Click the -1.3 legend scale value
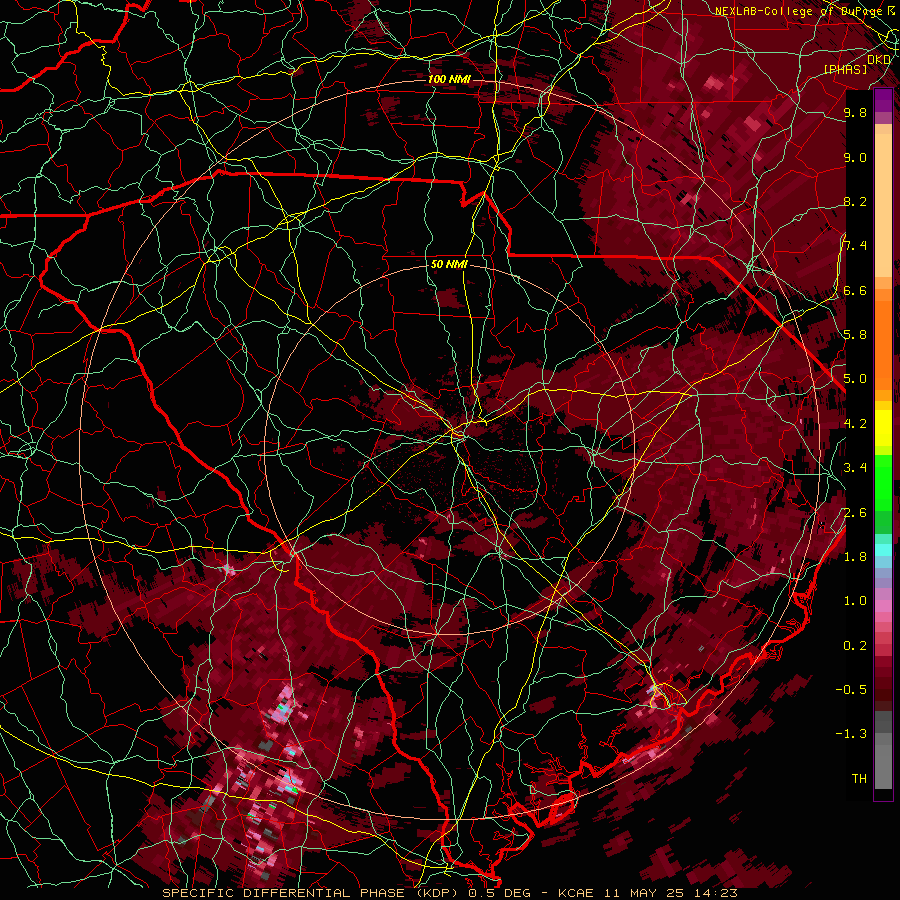The height and width of the screenshot is (900, 900). [x=851, y=734]
